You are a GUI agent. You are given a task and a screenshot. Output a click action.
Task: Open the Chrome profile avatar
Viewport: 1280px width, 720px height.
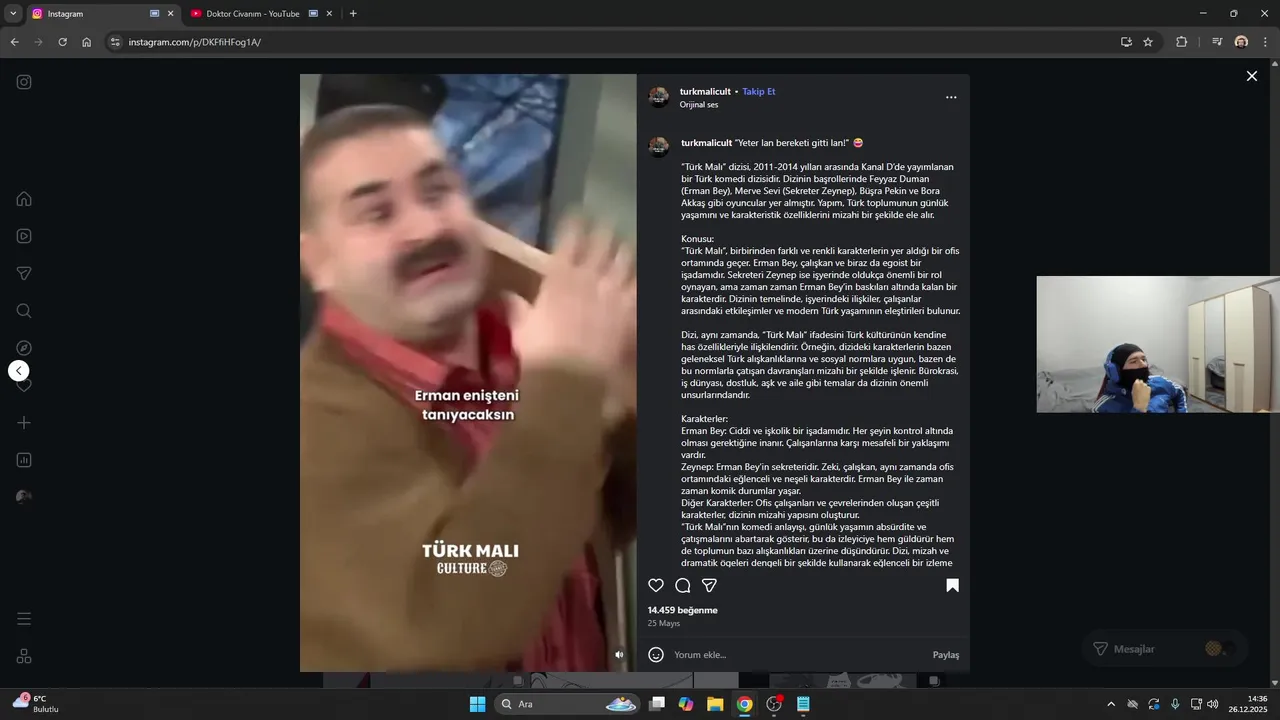pos(1241,42)
